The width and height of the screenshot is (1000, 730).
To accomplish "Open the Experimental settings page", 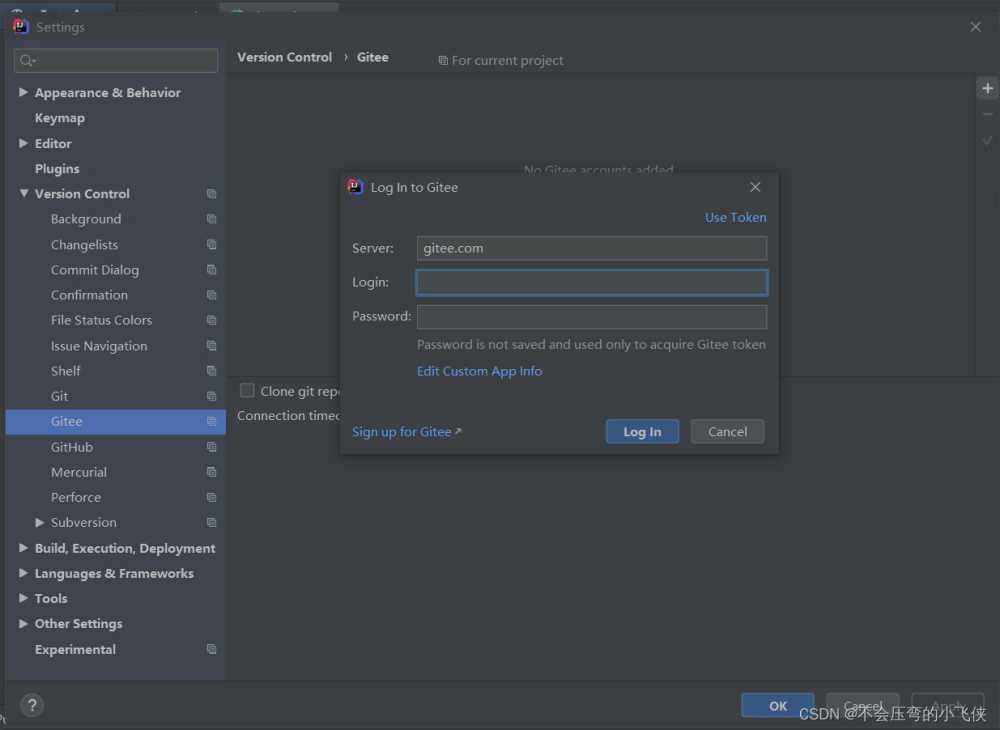I will pos(75,650).
